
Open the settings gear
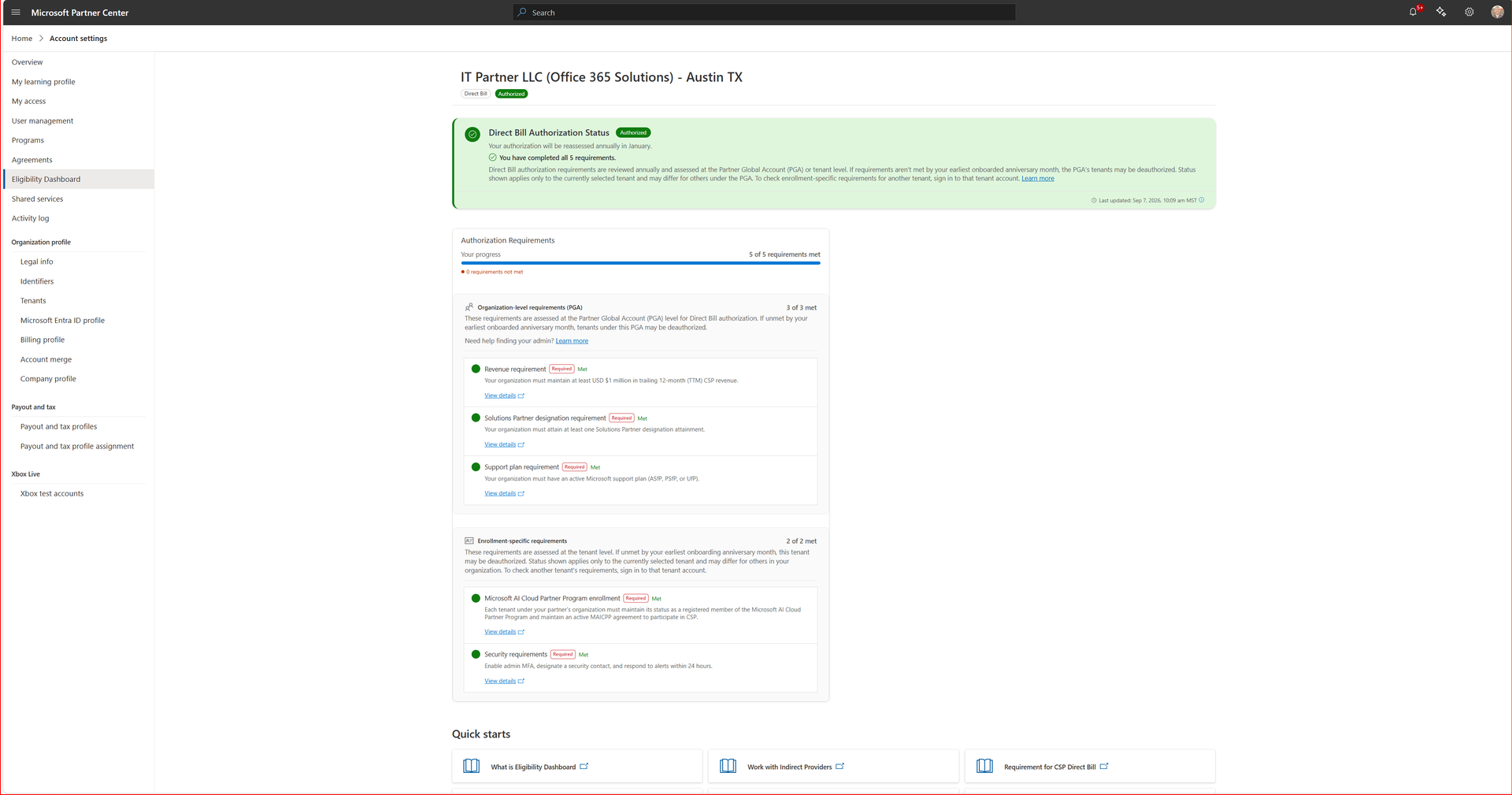pos(1469,12)
